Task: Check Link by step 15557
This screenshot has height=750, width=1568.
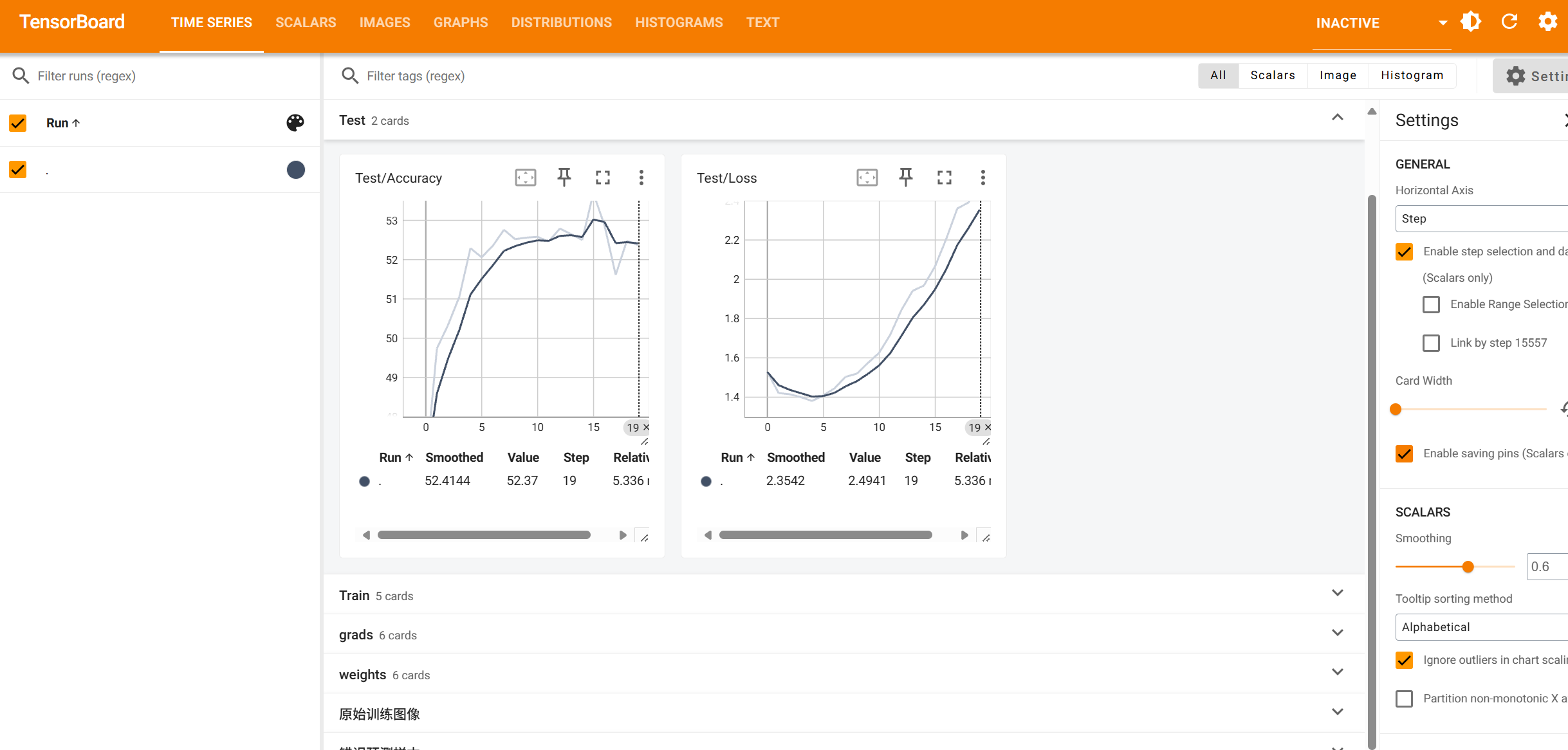Action: pyautogui.click(x=1432, y=343)
